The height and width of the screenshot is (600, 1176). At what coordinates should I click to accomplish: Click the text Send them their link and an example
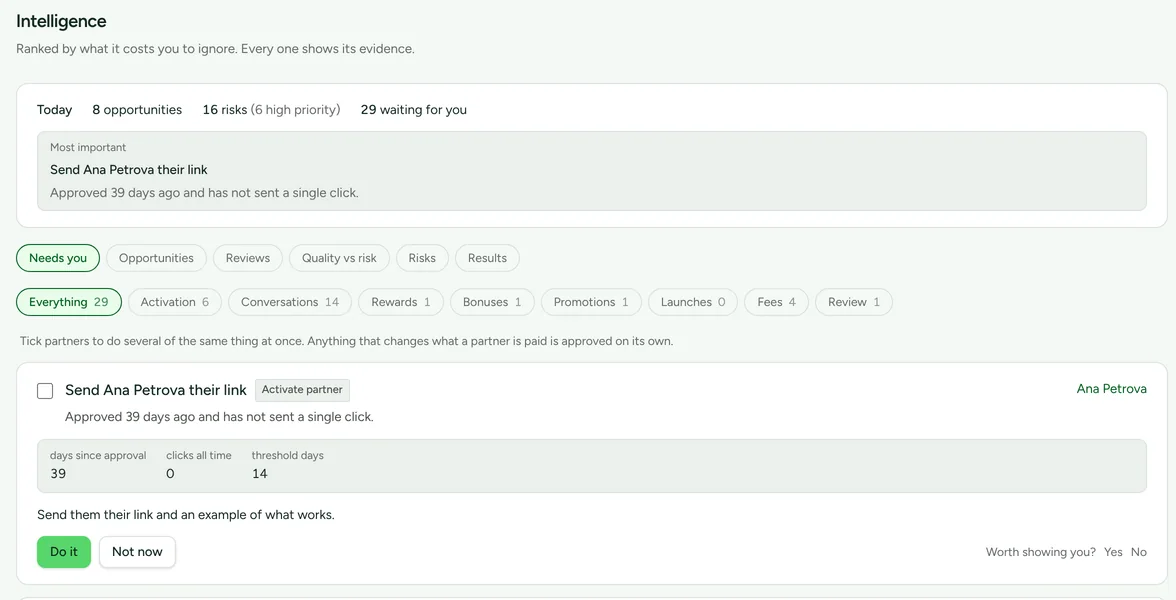coord(186,514)
